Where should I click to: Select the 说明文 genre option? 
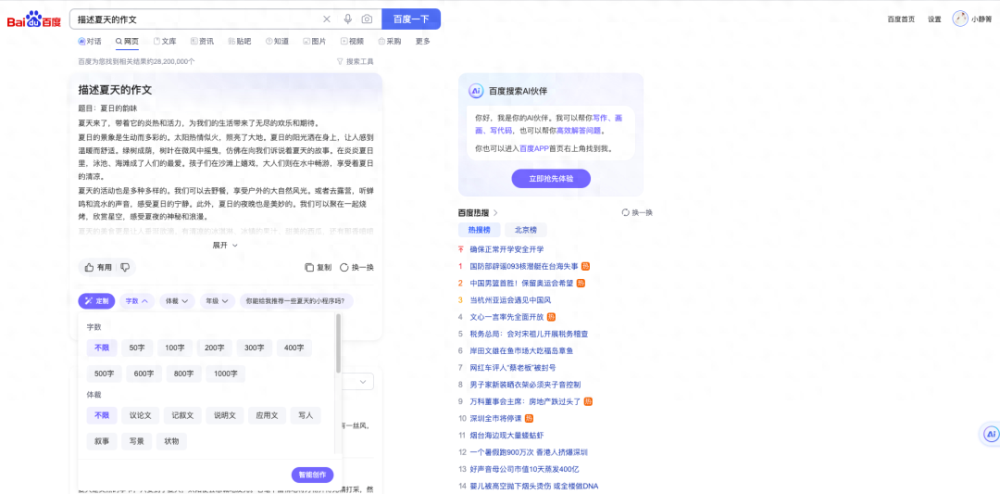pos(224,416)
